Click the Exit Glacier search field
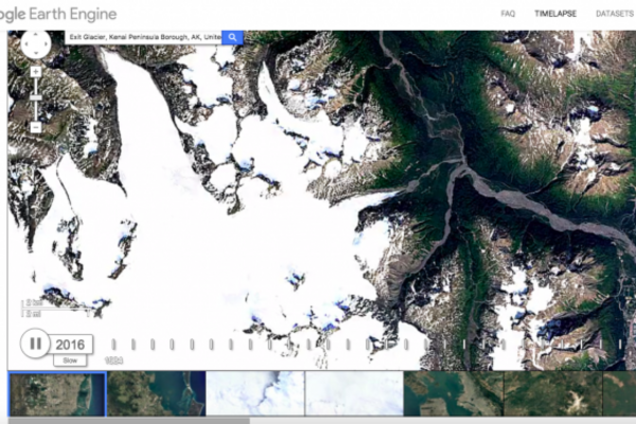The image size is (636, 424). 143,37
